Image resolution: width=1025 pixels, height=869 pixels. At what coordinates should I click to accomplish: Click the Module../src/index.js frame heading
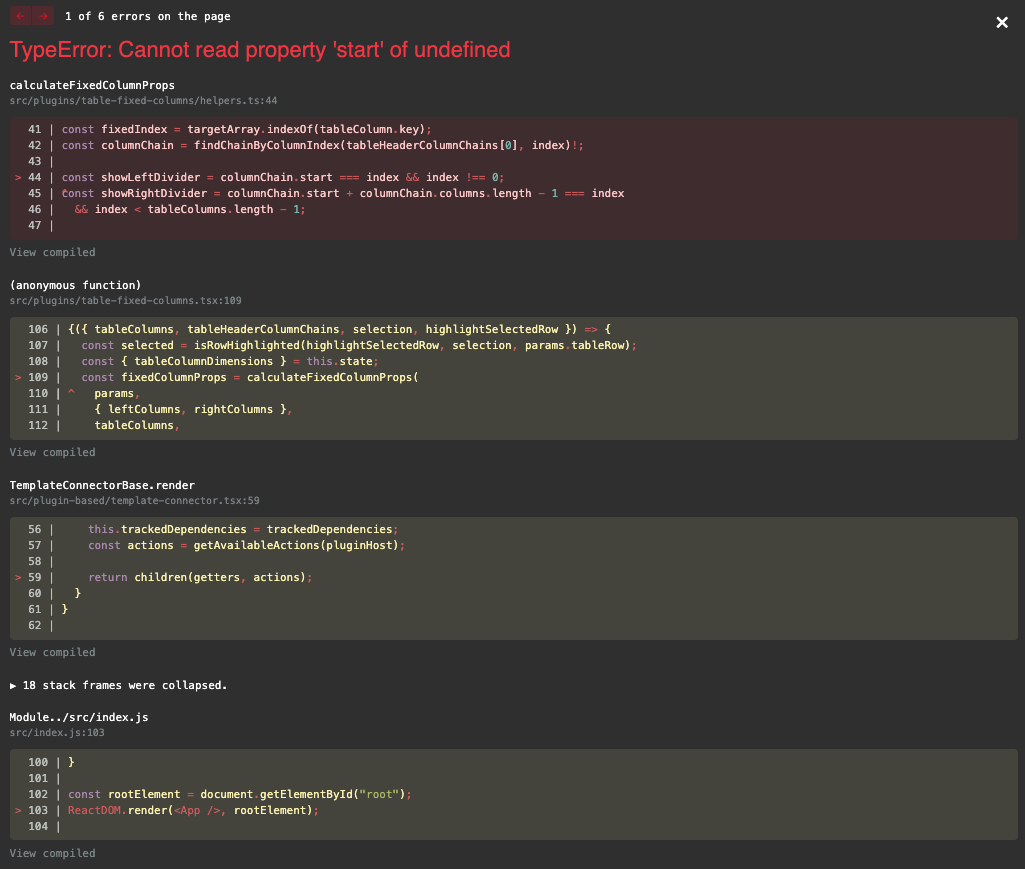point(75,717)
